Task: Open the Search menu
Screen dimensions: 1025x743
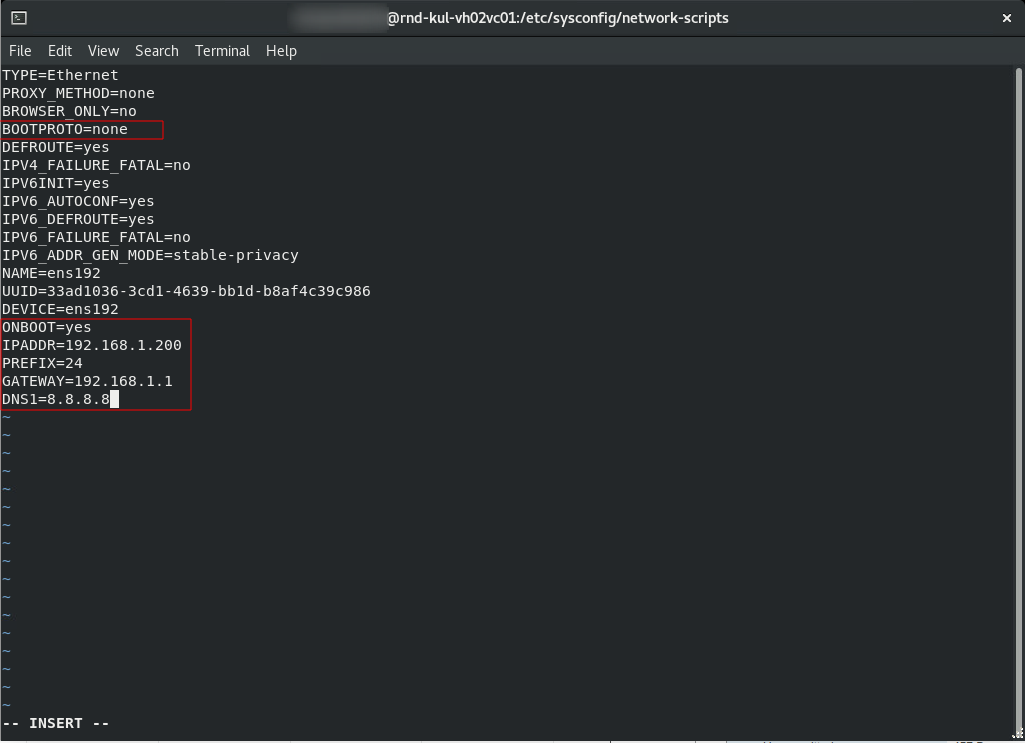Action: (x=156, y=51)
